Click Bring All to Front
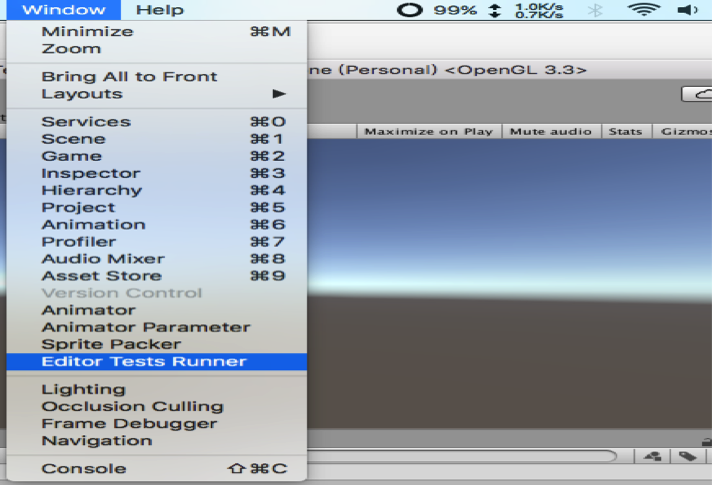 pyautogui.click(x=157, y=76)
